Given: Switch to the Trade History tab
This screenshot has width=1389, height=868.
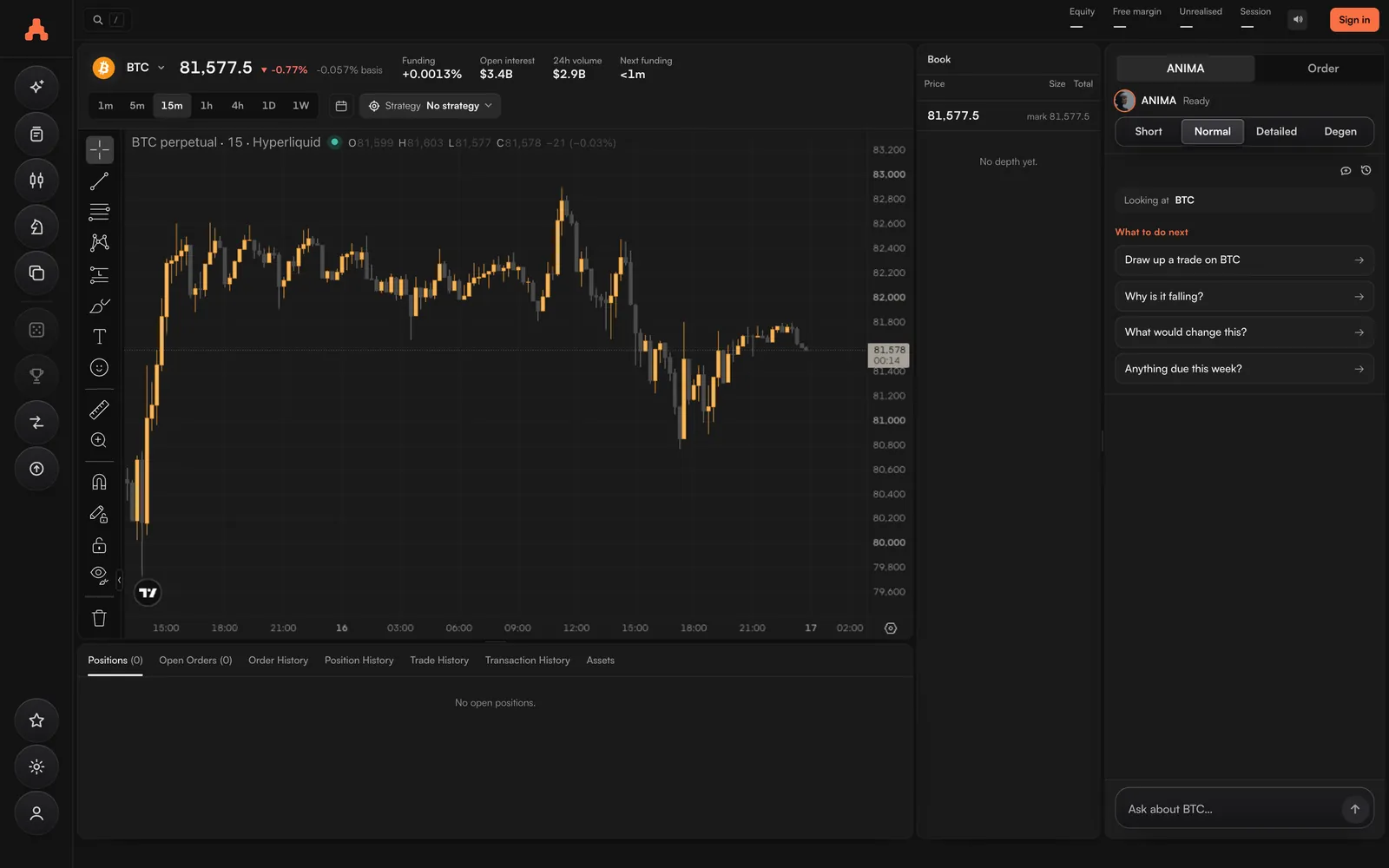Looking at the screenshot, I should 439,661.
